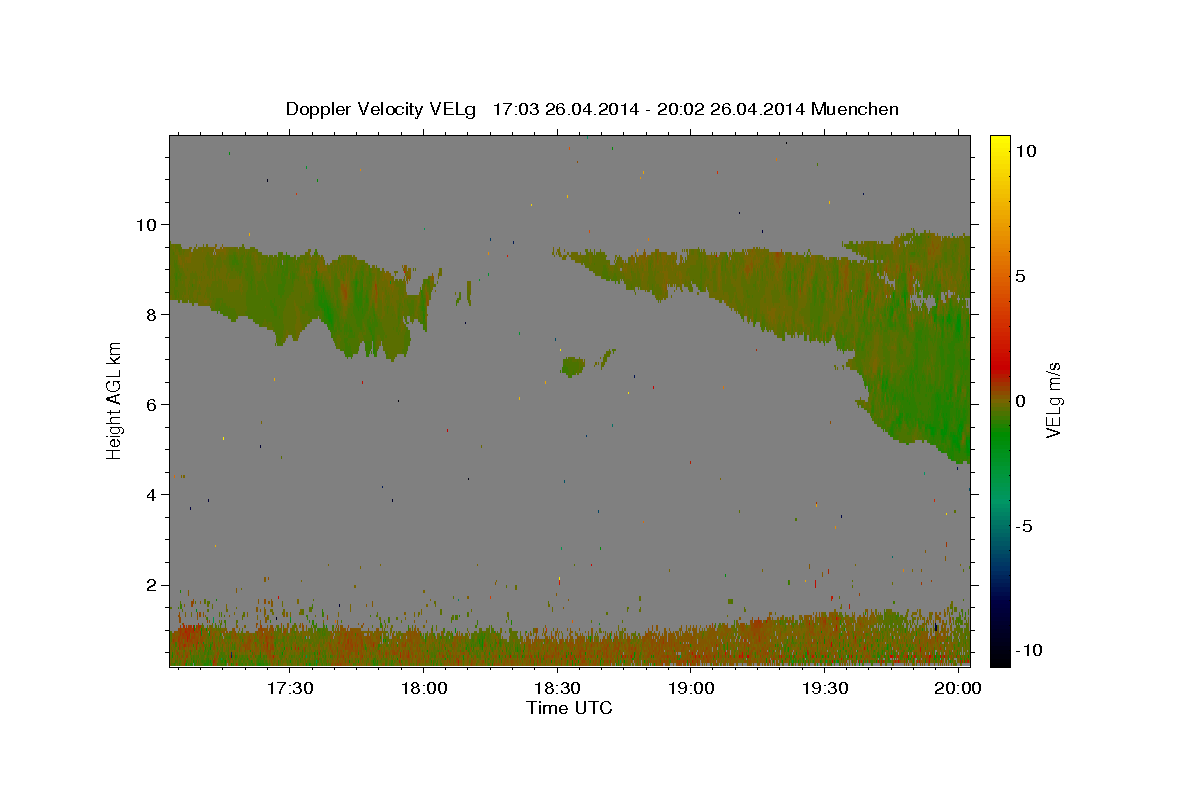
Task: Click the colorbar tick value -10
Action: pyautogui.click(x=1029, y=651)
